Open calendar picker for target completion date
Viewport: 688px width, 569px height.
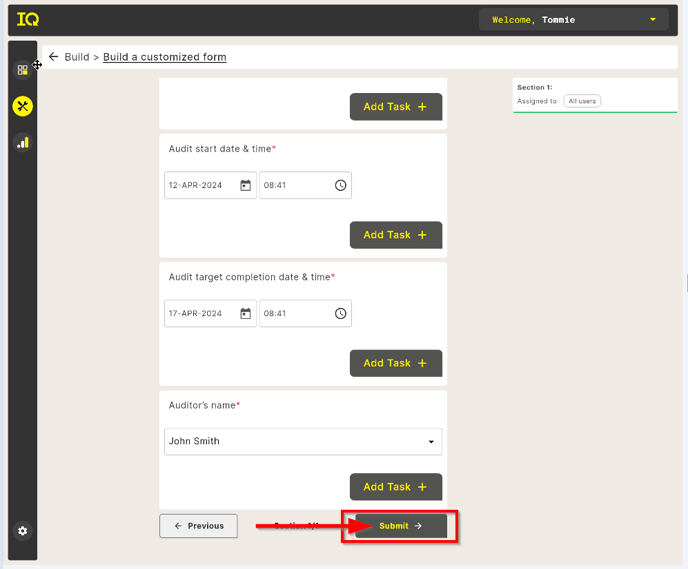(245, 313)
